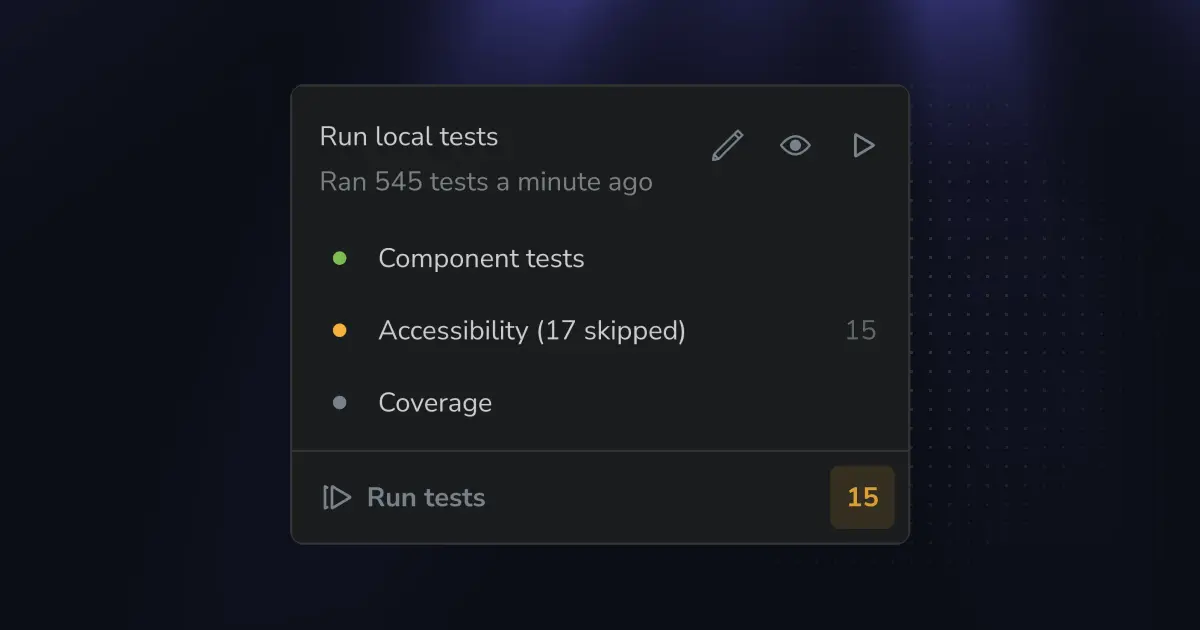
Task: Select the Component tests row label
Action: tap(481, 258)
